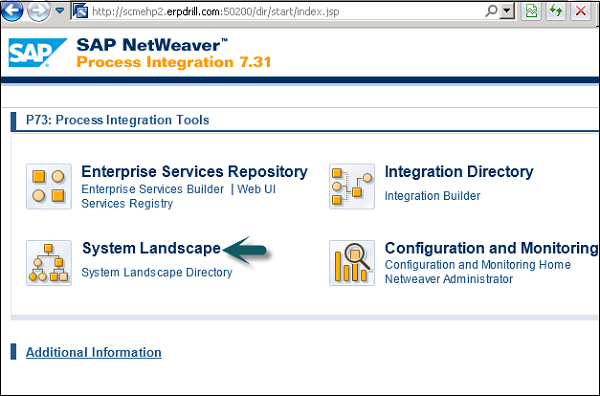Open the Netweaver Administrator link
The width and height of the screenshot is (600, 396).
[x=448, y=279]
